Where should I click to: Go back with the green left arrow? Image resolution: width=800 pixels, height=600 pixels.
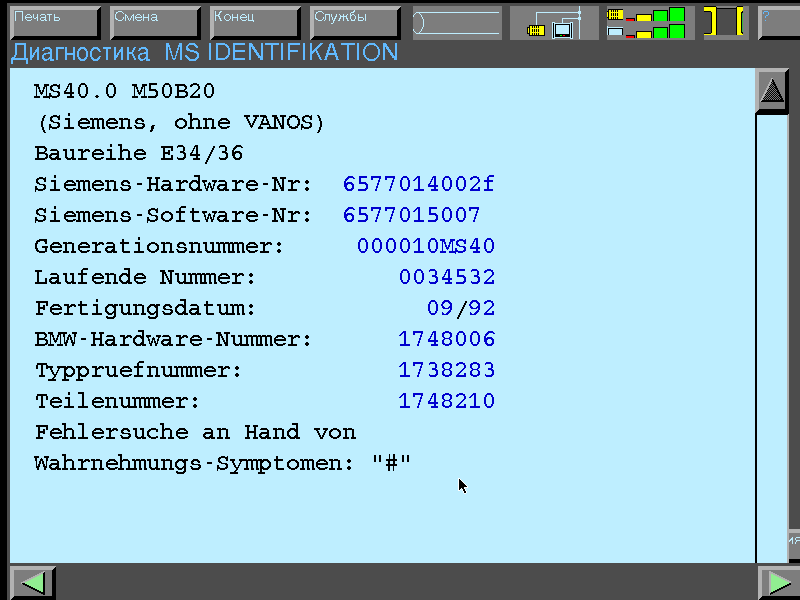click(33, 582)
